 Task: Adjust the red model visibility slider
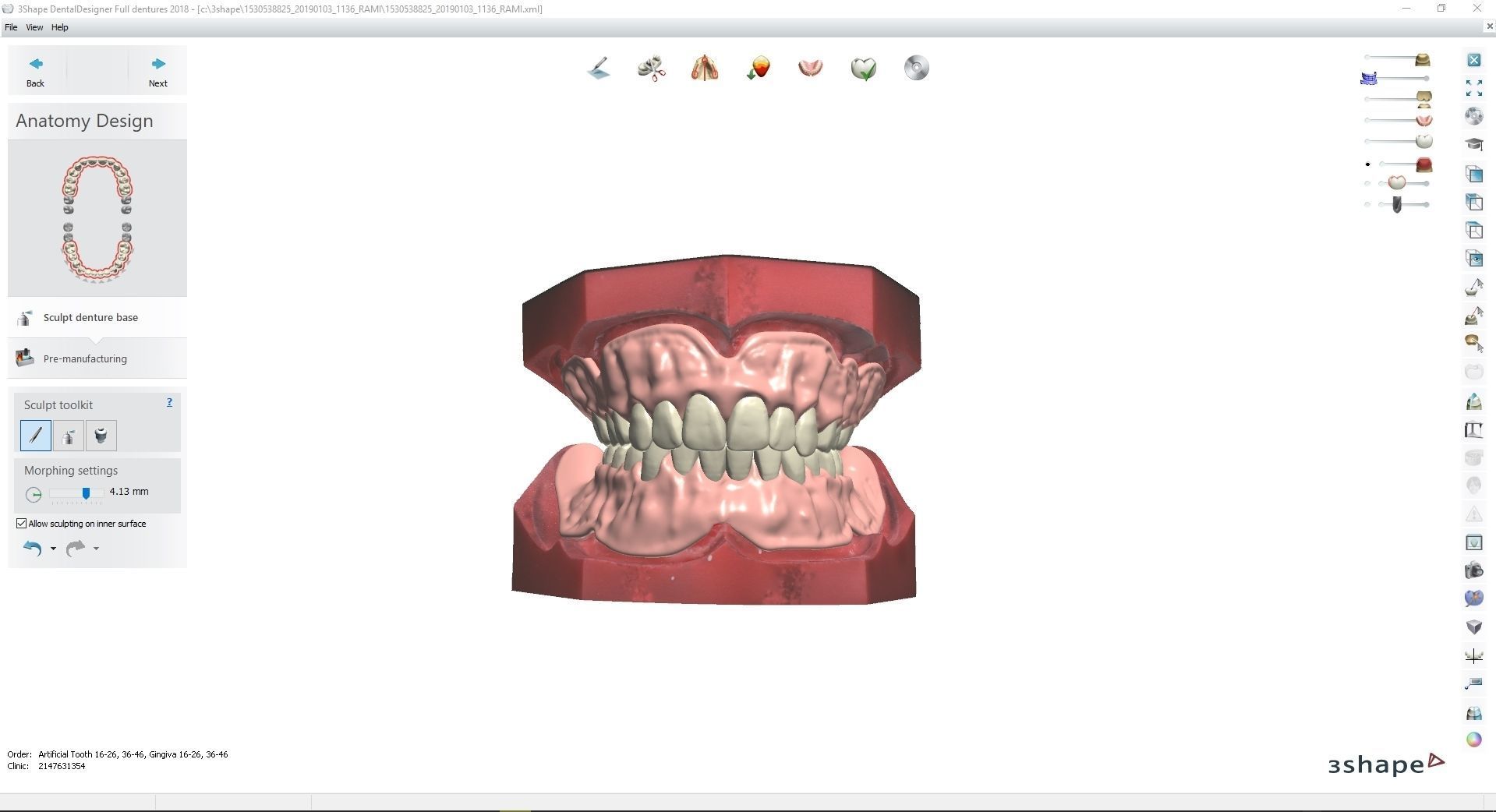(x=1423, y=164)
